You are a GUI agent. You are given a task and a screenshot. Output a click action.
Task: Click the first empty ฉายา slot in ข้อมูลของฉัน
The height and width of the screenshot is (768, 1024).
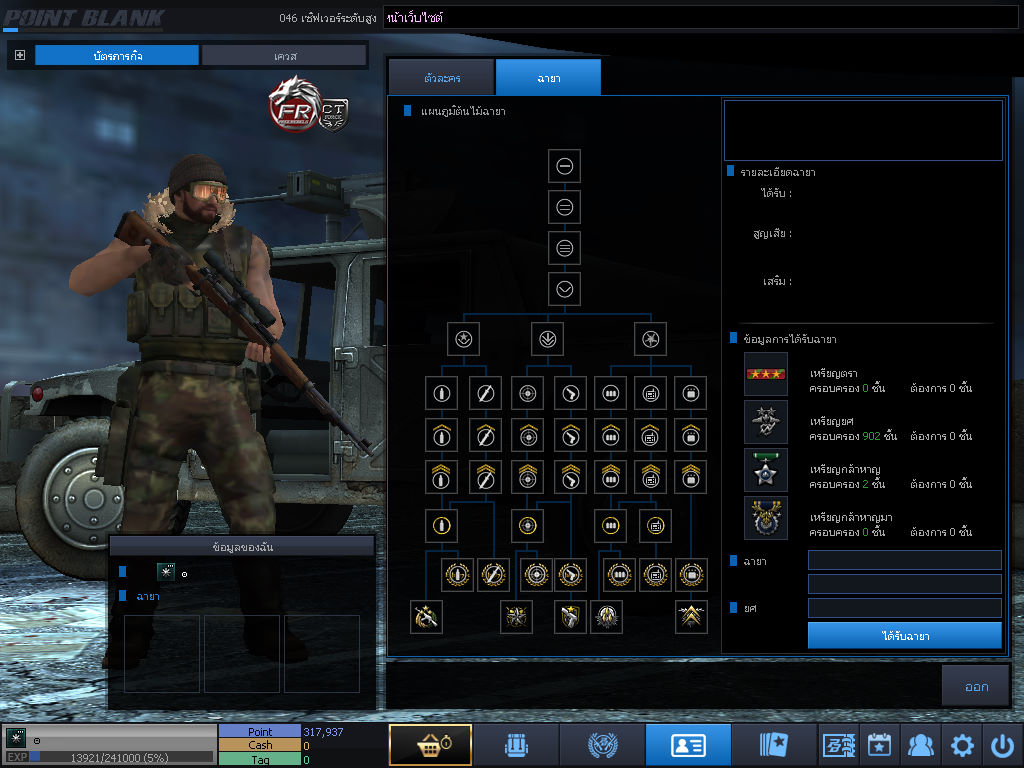161,653
